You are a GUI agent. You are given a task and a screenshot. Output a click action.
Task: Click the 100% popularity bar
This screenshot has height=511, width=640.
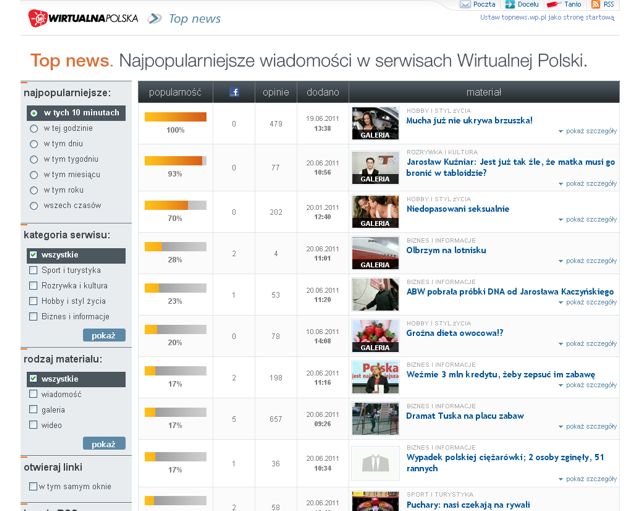point(176,117)
